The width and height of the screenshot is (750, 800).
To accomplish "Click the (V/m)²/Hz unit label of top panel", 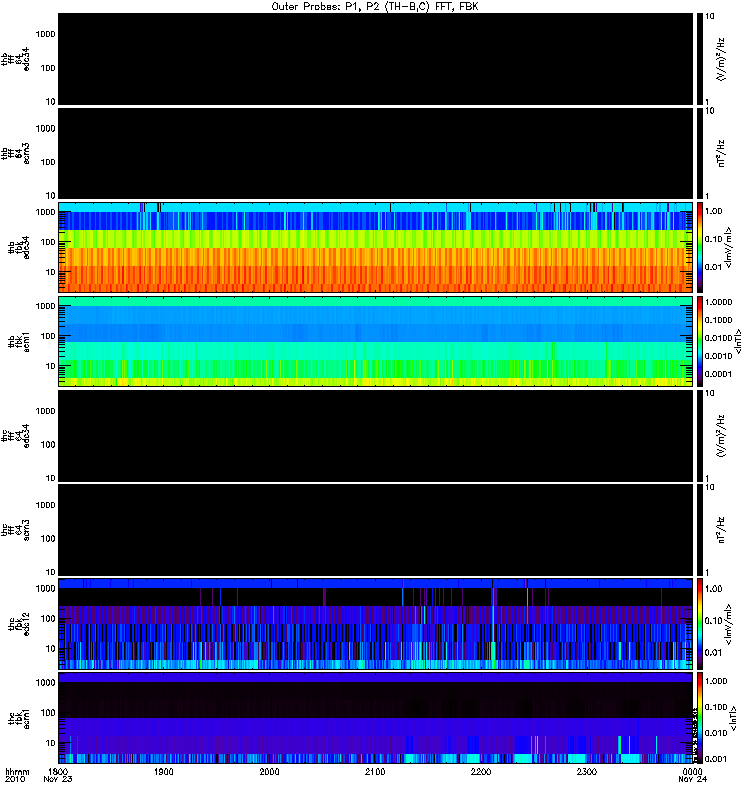I will (x=721, y=59).
